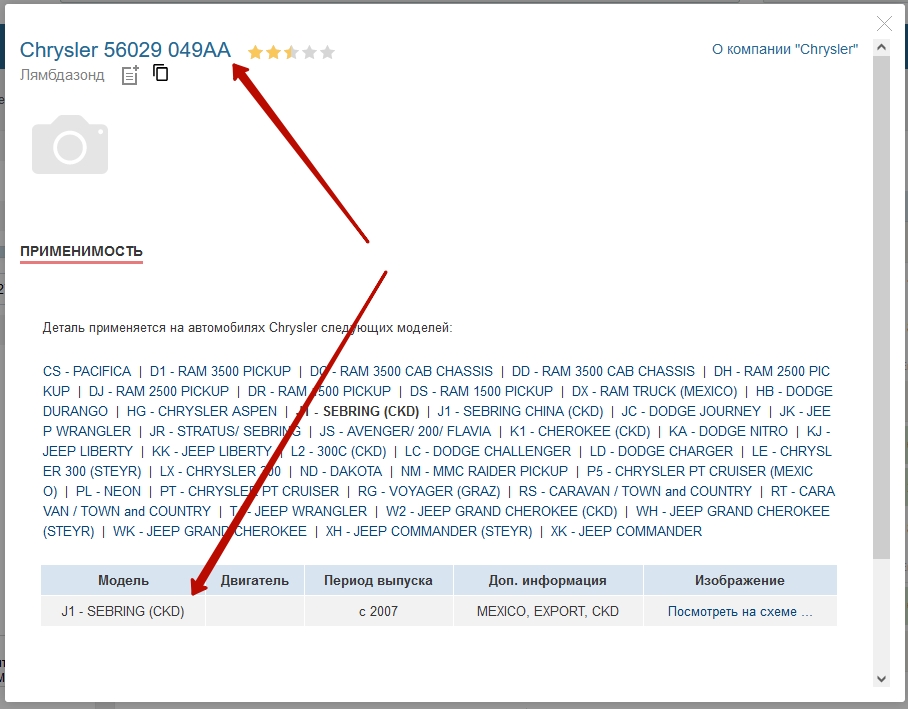Screen dimensions: 908x709
Task: Click MEXICO, EXPORT, CKD table cell
Action: pyautogui.click(x=548, y=611)
